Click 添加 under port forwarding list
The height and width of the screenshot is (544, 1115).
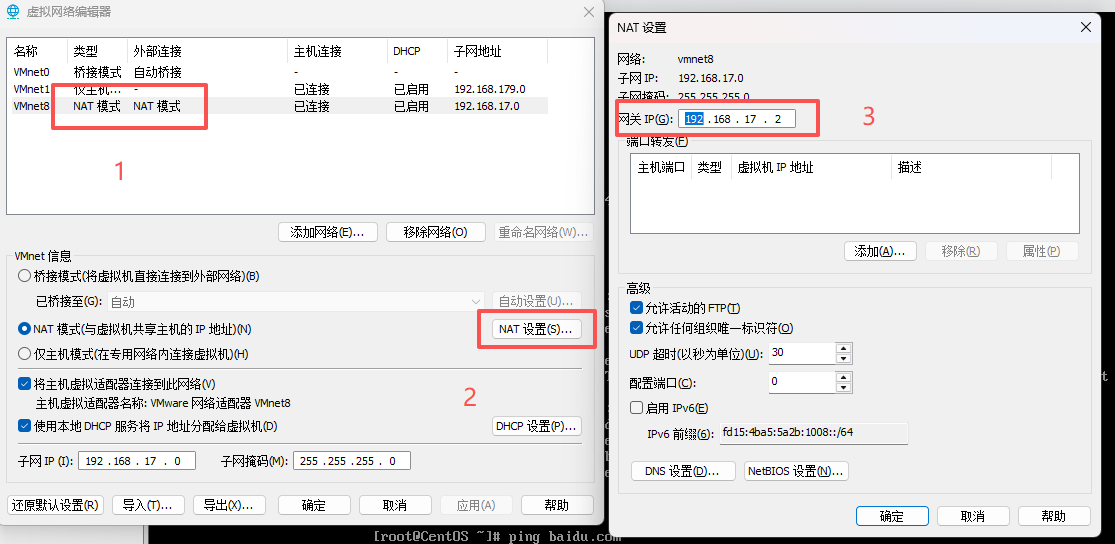tap(880, 251)
